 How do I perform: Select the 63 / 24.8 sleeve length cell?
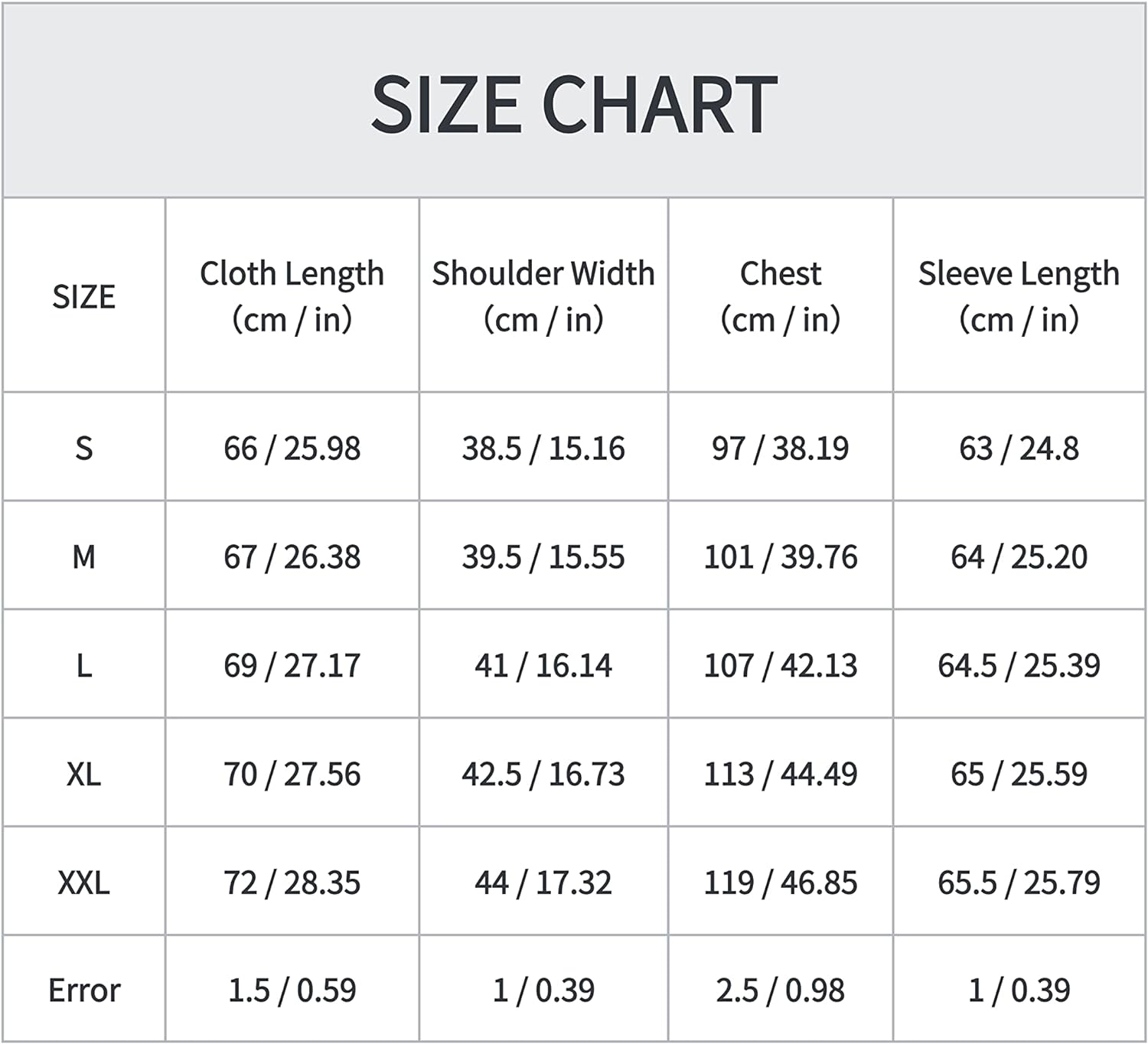[1019, 449]
